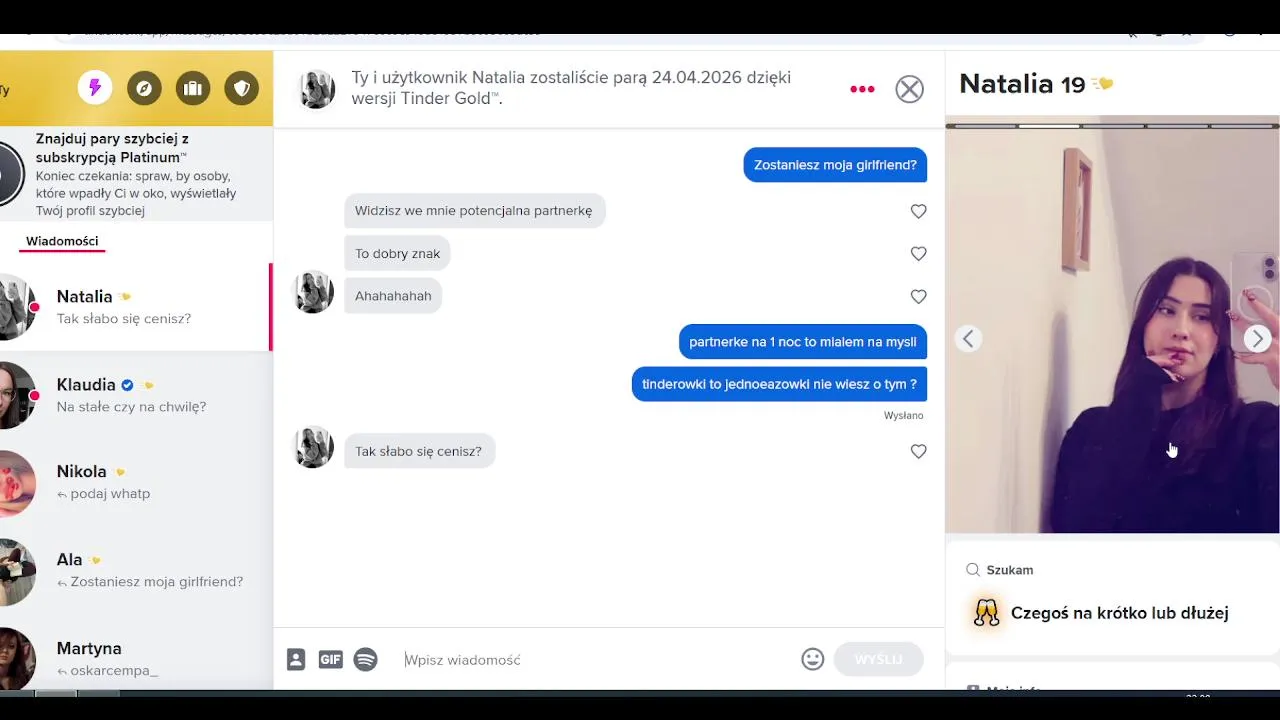The height and width of the screenshot is (720, 1280).
Task: Like the "To dobry znak" message
Action: tap(918, 254)
